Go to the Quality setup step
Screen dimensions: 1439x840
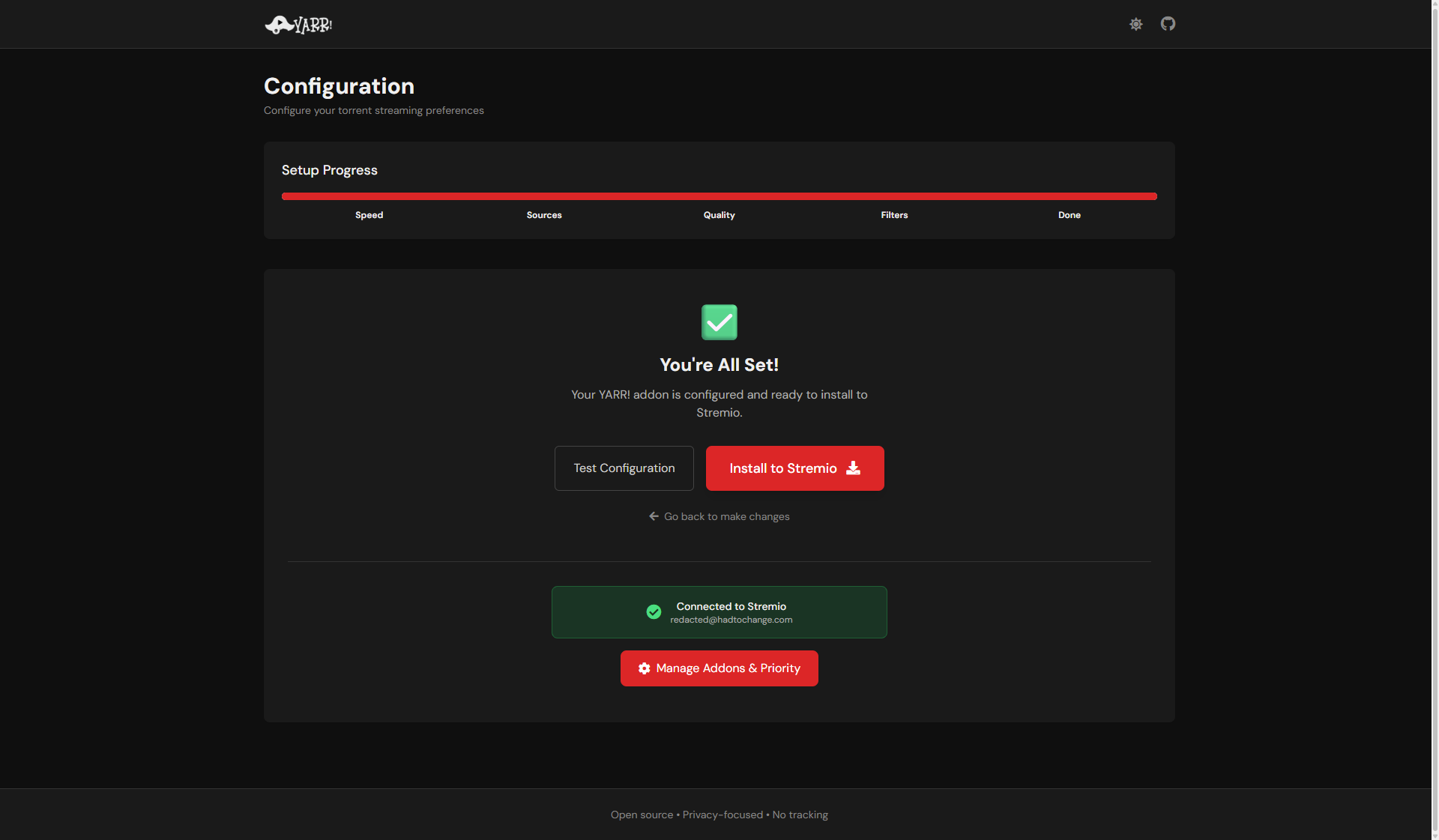(x=719, y=215)
